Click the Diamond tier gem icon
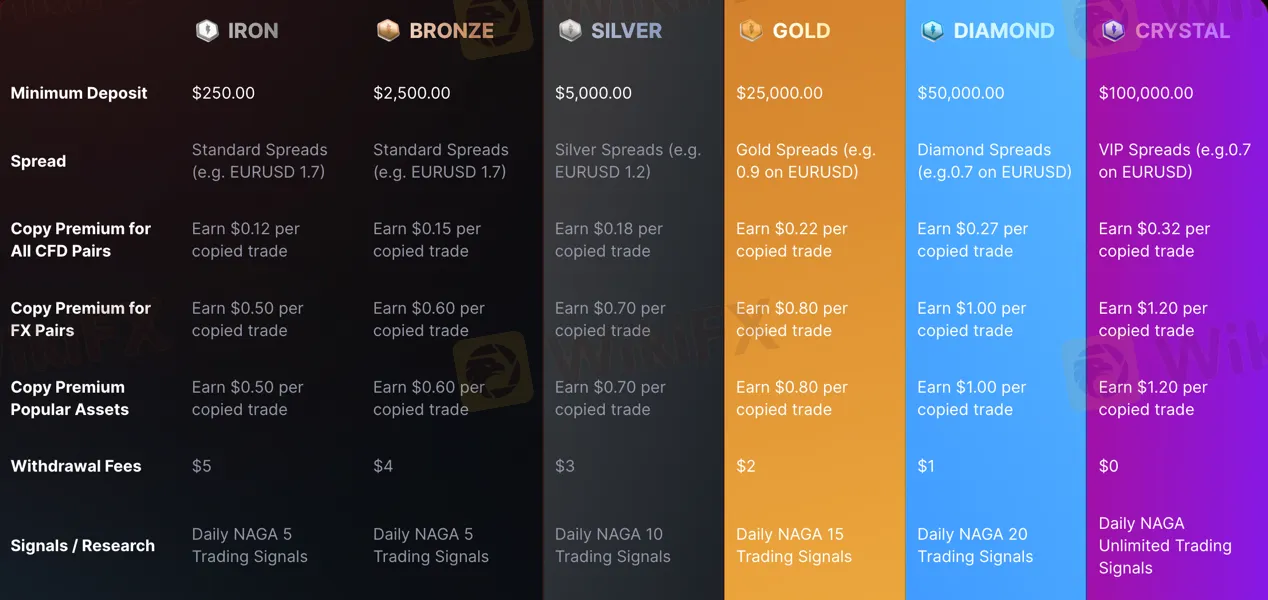 point(932,31)
